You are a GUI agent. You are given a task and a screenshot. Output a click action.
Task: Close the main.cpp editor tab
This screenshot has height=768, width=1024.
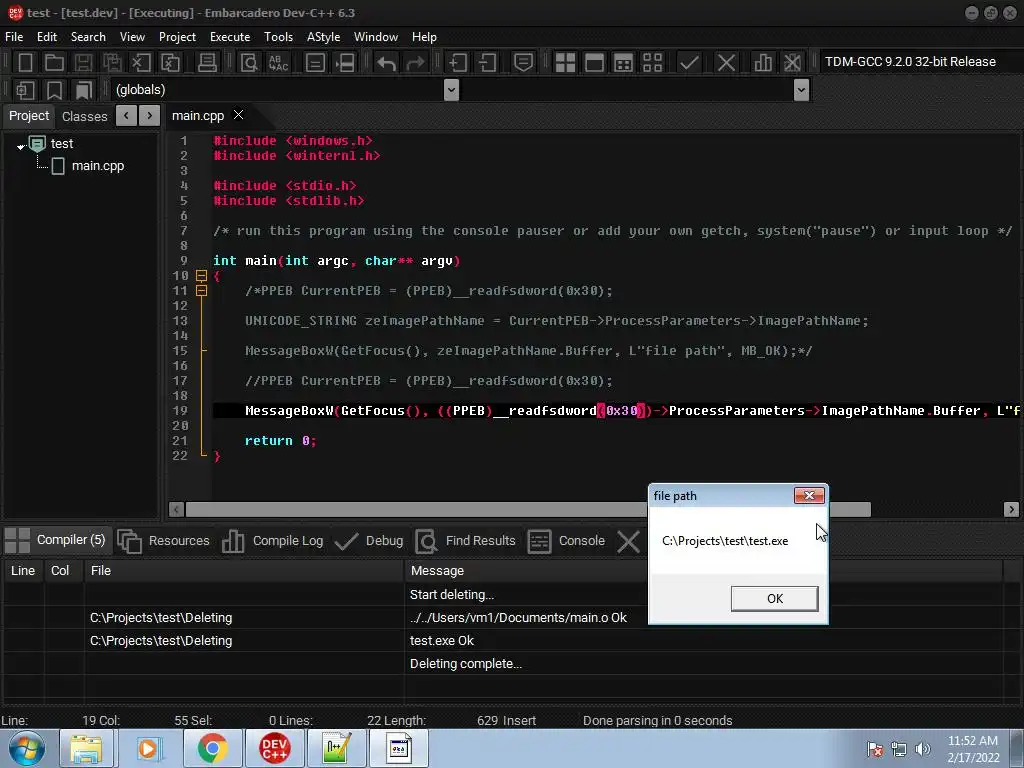(239, 115)
